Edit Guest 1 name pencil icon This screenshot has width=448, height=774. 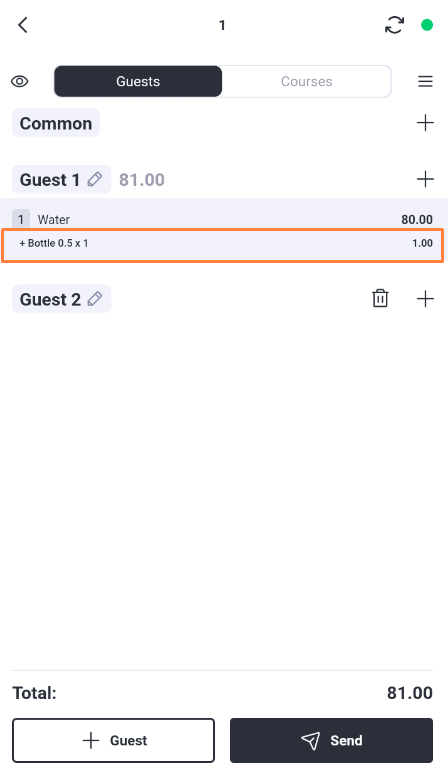(x=95, y=179)
